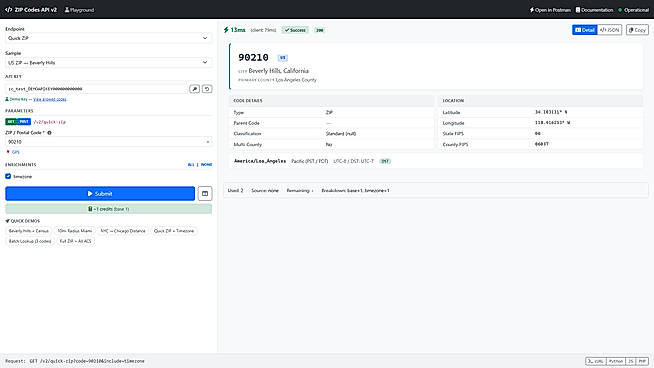
Task: Click the Success status badge
Action: pyautogui.click(x=295, y=30)
